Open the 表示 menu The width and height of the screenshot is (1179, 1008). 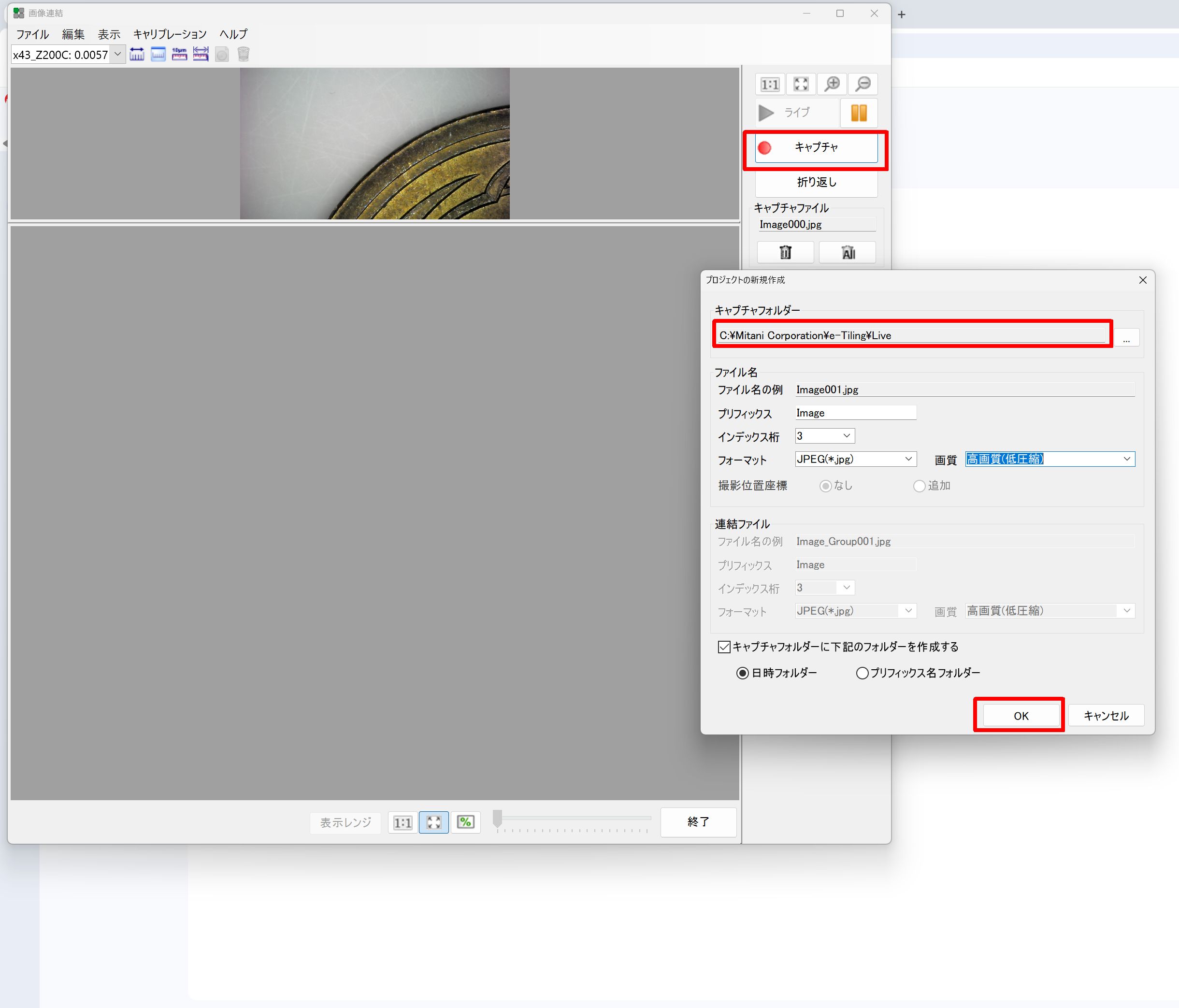point(109,34)
